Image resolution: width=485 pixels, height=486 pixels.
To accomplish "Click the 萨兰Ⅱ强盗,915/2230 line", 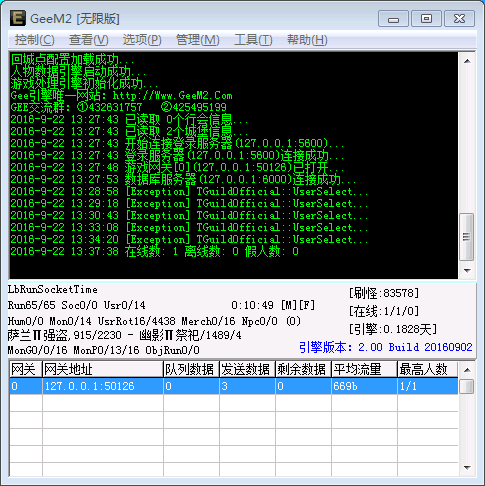I will click(x=125, y=335).
